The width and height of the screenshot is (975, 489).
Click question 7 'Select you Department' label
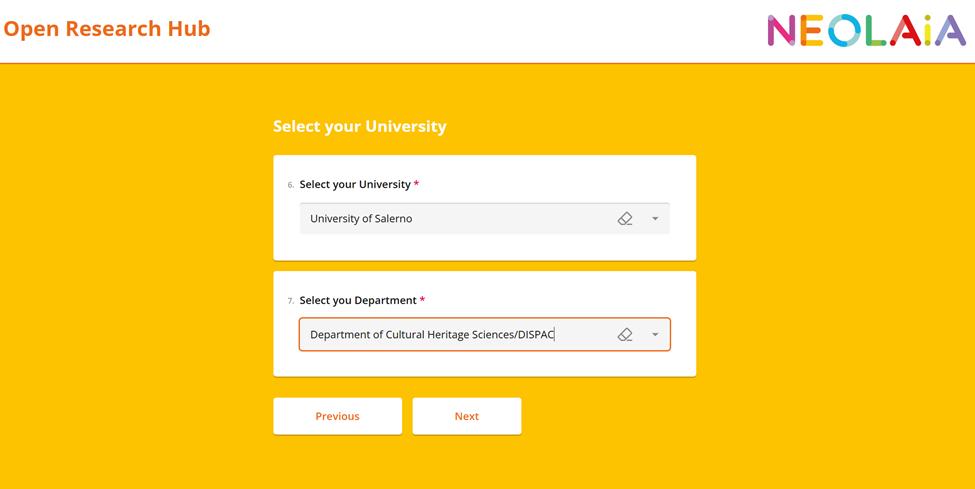click(x=358, y=300)
